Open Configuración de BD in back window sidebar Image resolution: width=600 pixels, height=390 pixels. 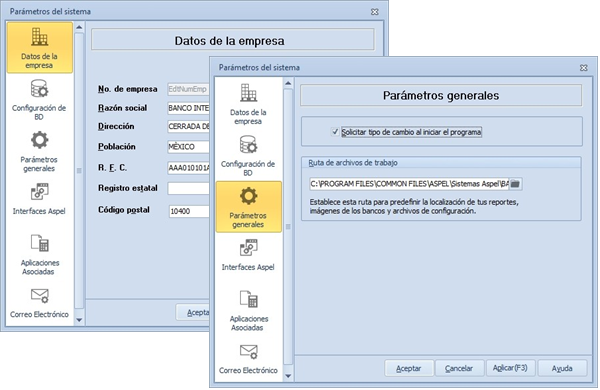[x=39, y=100]
